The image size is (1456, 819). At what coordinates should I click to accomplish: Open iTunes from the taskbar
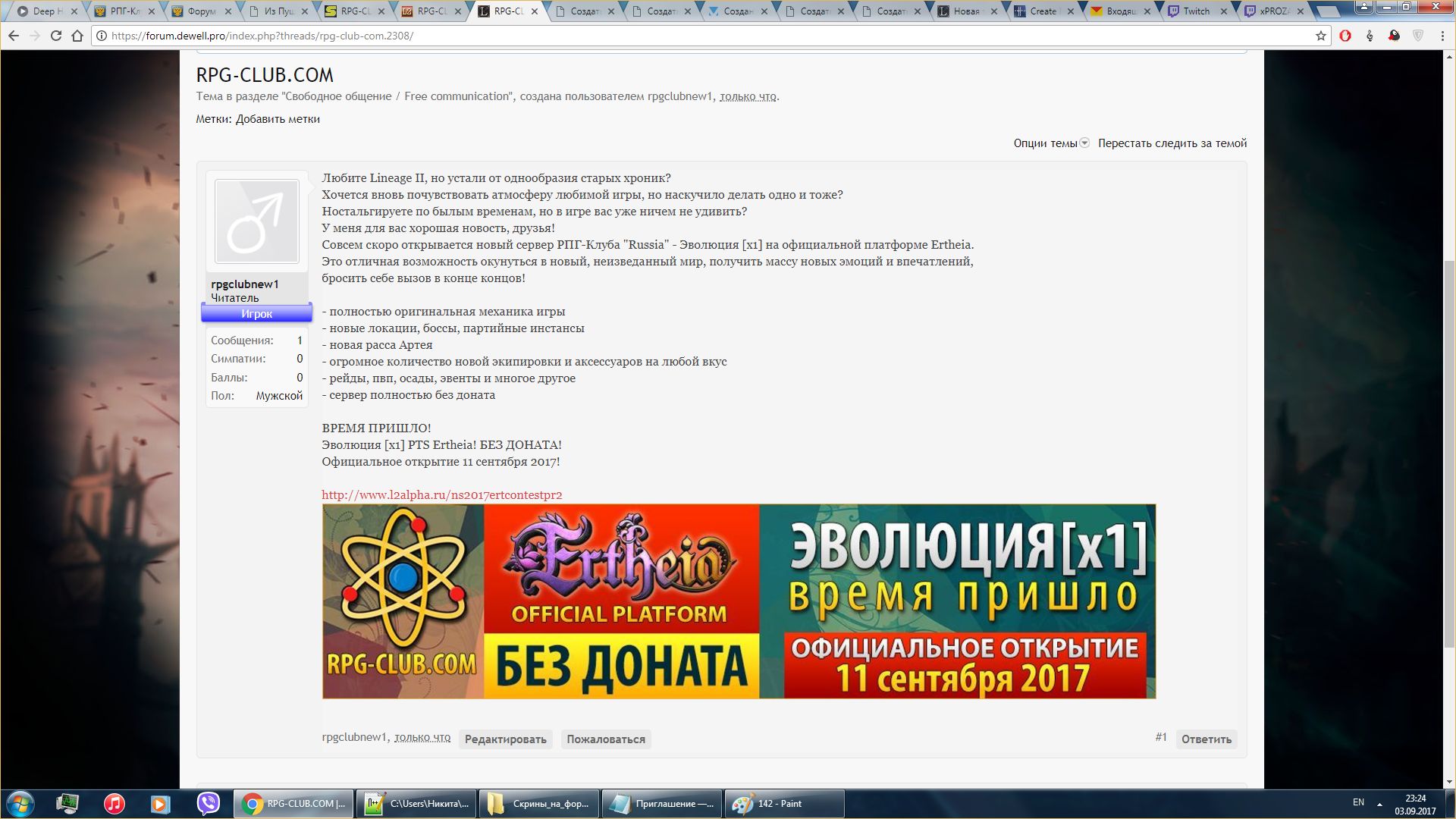pos(115,804)
